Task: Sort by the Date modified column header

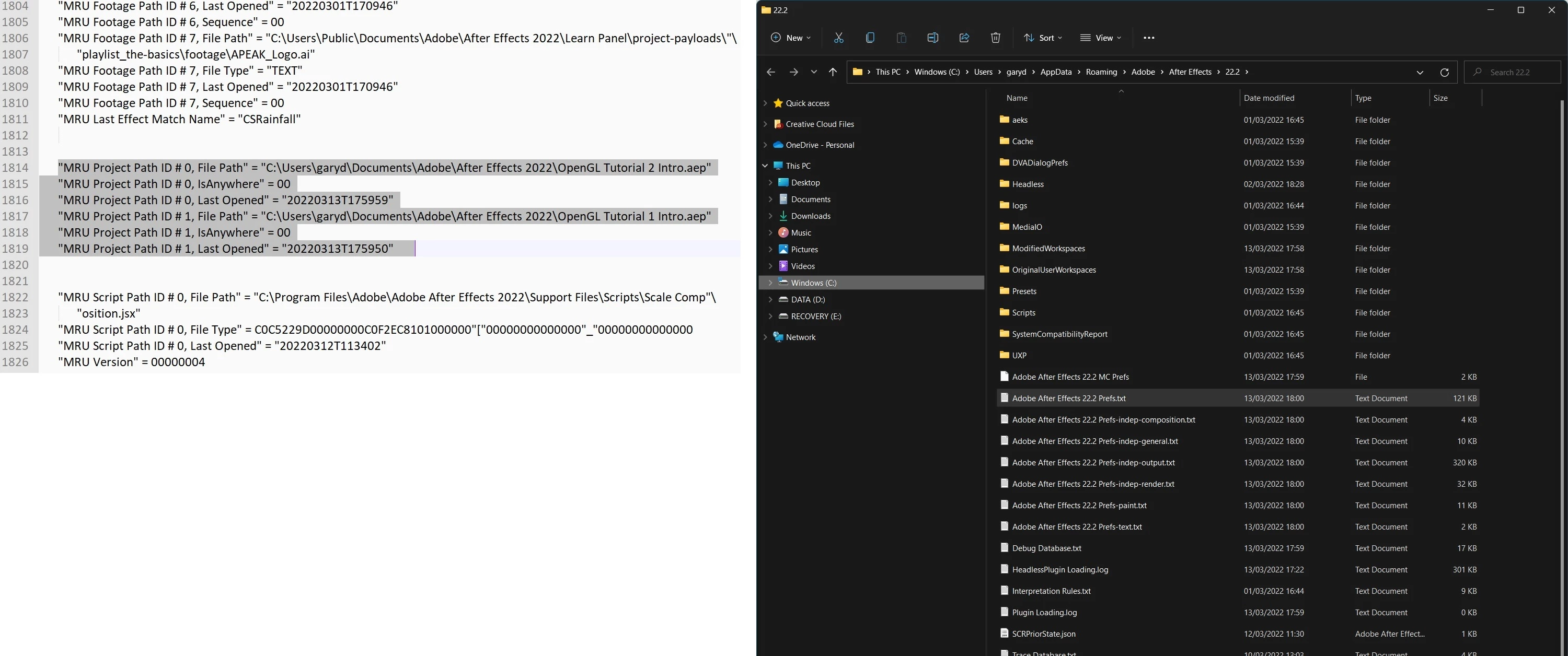Action: (x=1269, y=98)
